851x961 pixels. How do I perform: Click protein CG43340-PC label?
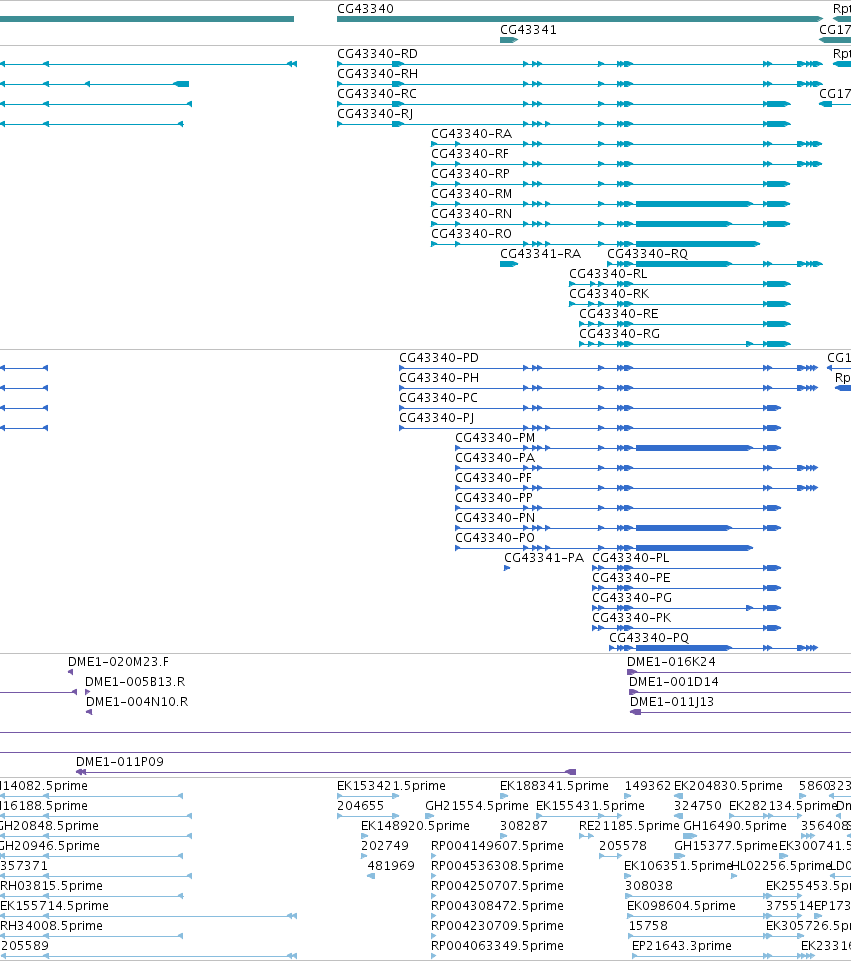click(438, 398)
